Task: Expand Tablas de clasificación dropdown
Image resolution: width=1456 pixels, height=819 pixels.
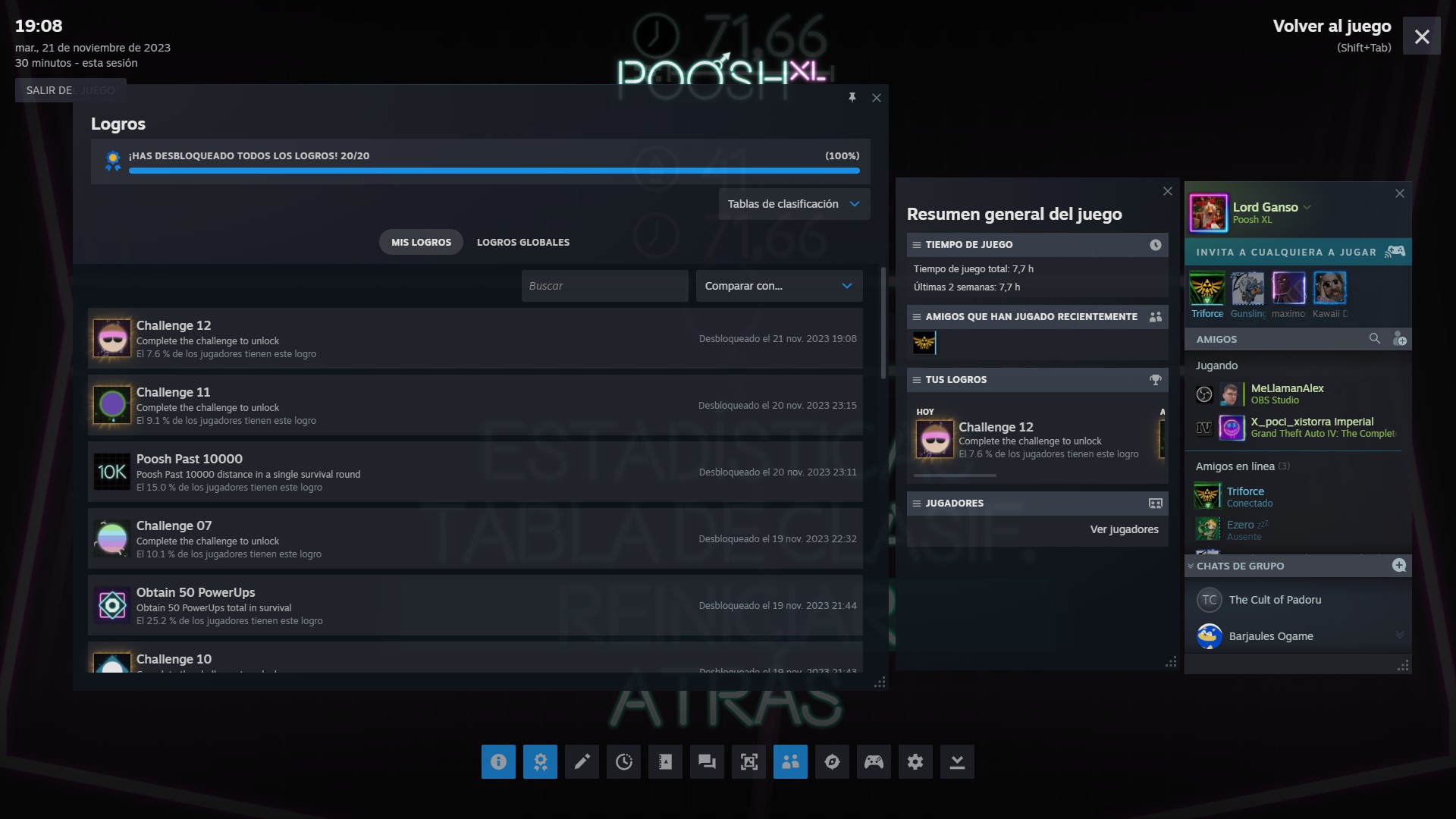Action: coord(793,204)
